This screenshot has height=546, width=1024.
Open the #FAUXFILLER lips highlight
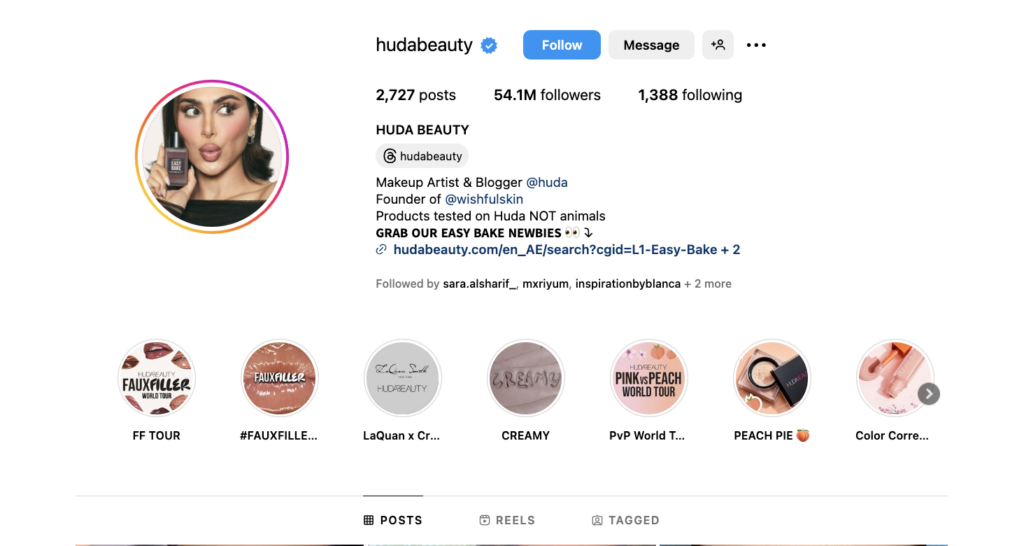[280, 378]
